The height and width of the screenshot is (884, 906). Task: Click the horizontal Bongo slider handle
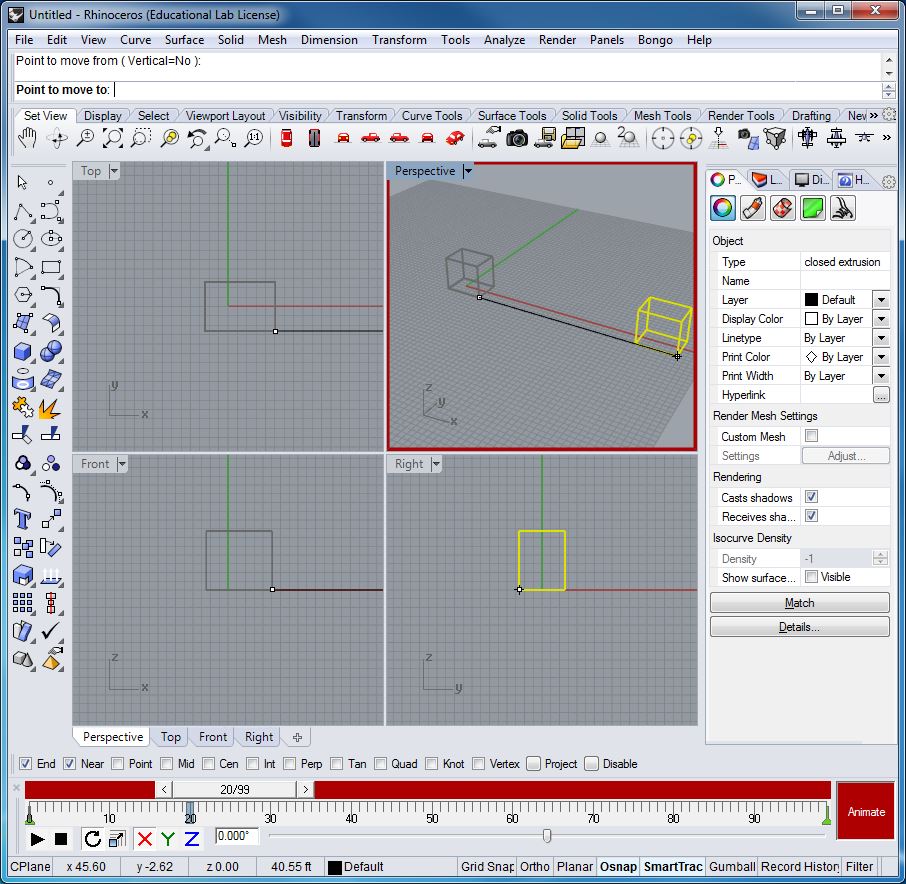point(547,835)
